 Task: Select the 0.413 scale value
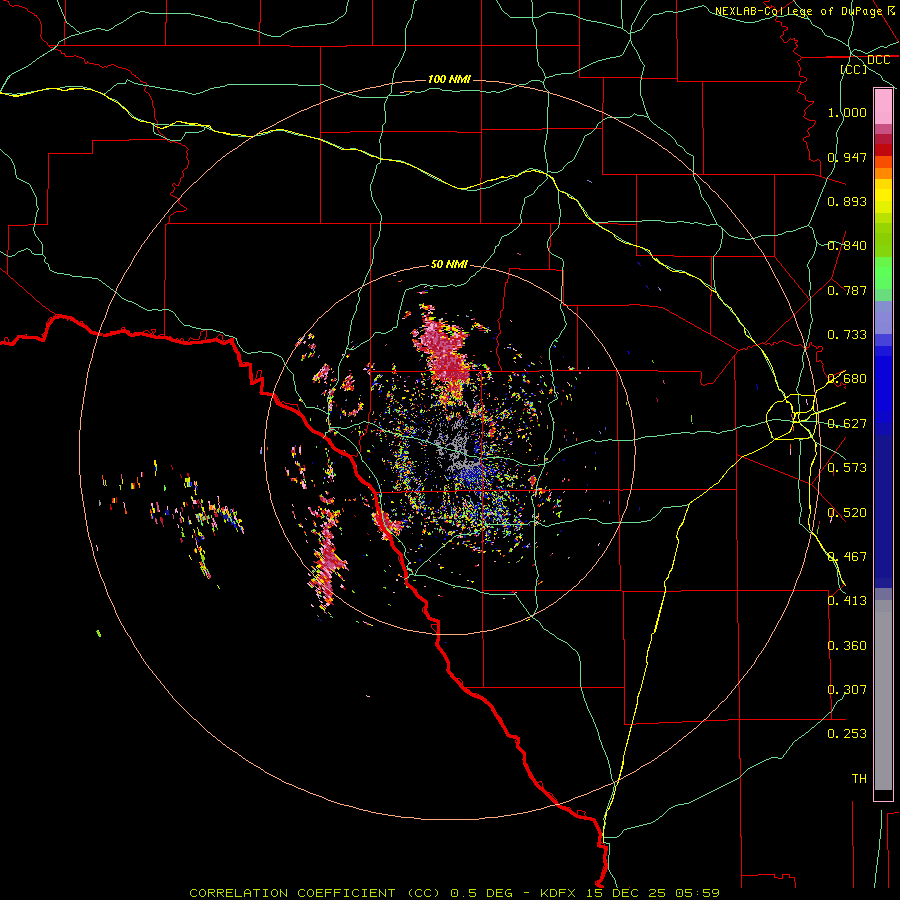pyautogui.click(x=847, y=601)
